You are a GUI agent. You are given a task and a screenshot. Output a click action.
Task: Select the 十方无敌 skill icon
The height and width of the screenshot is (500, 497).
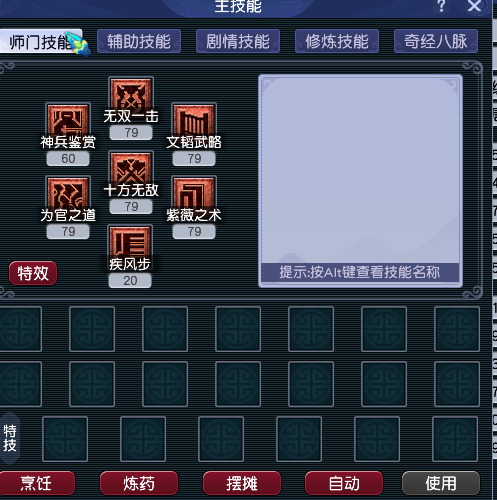pyautogui.click(x=131, y=172)
